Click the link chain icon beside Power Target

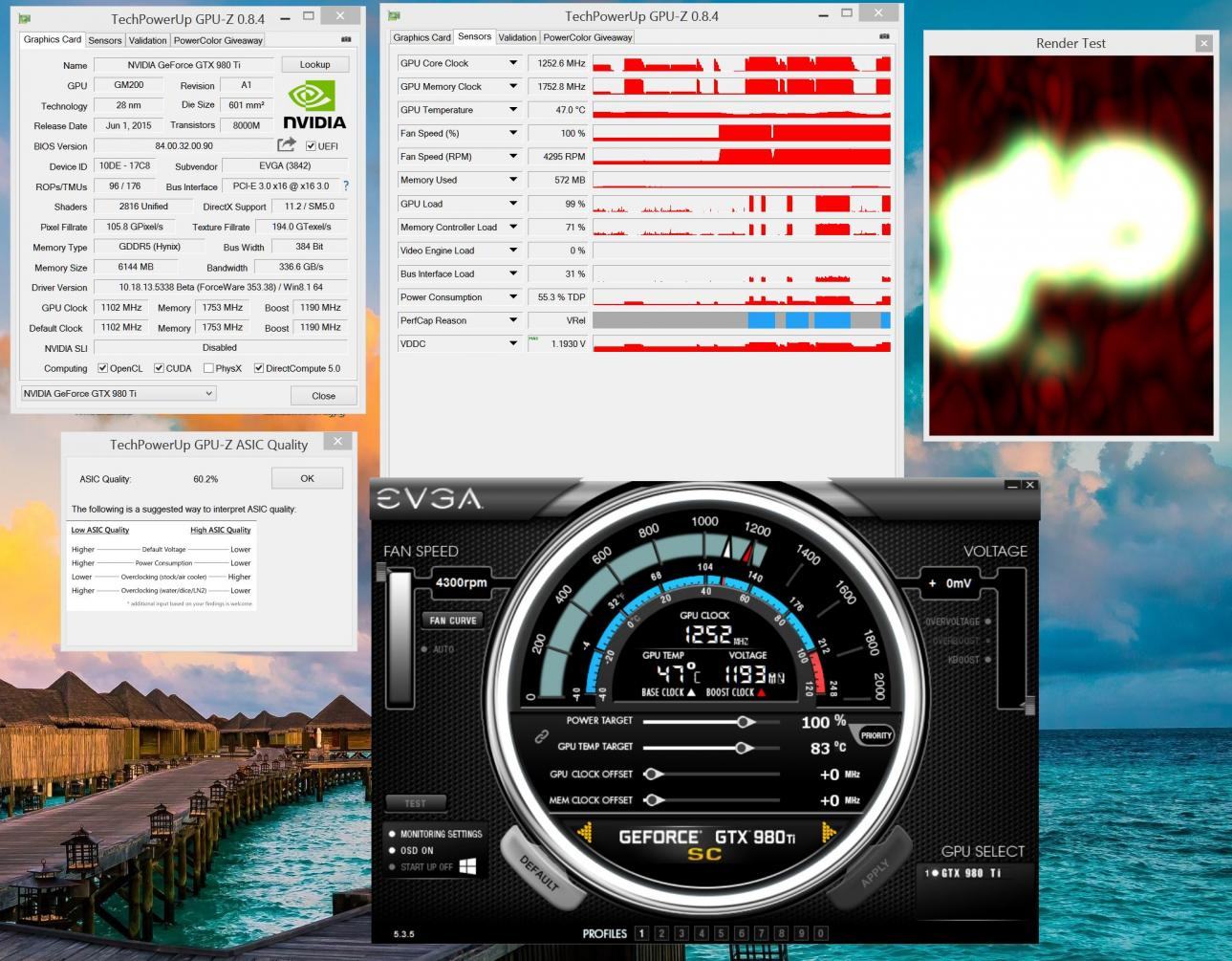541,736
